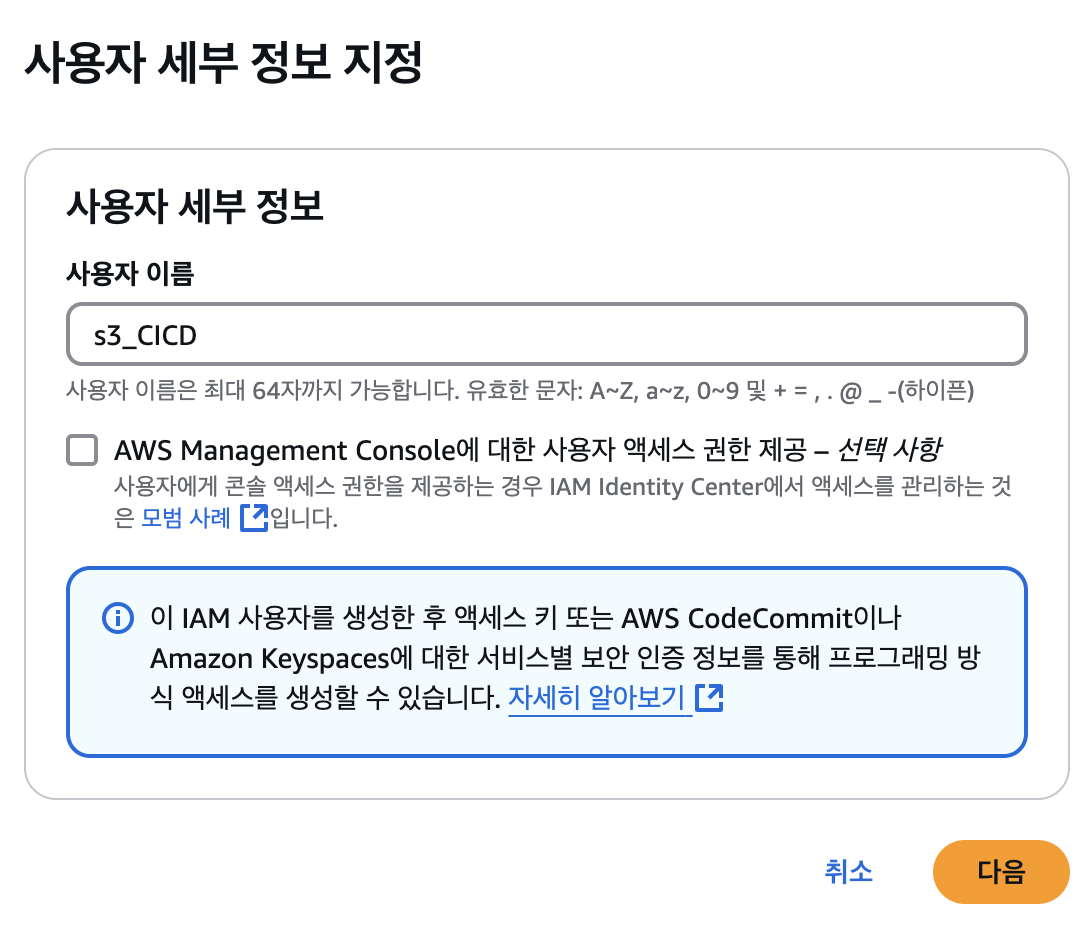Click the 취소 button
Viewport: 1088px width, 926px height.
tap(848, 871)
